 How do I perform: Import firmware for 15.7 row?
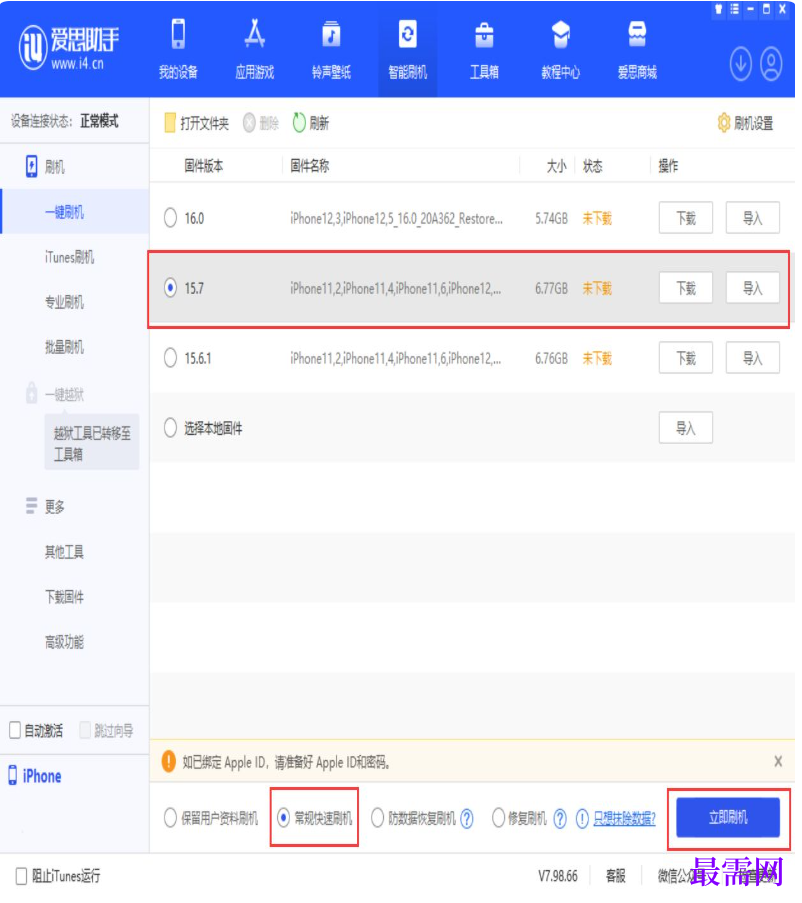752,288
